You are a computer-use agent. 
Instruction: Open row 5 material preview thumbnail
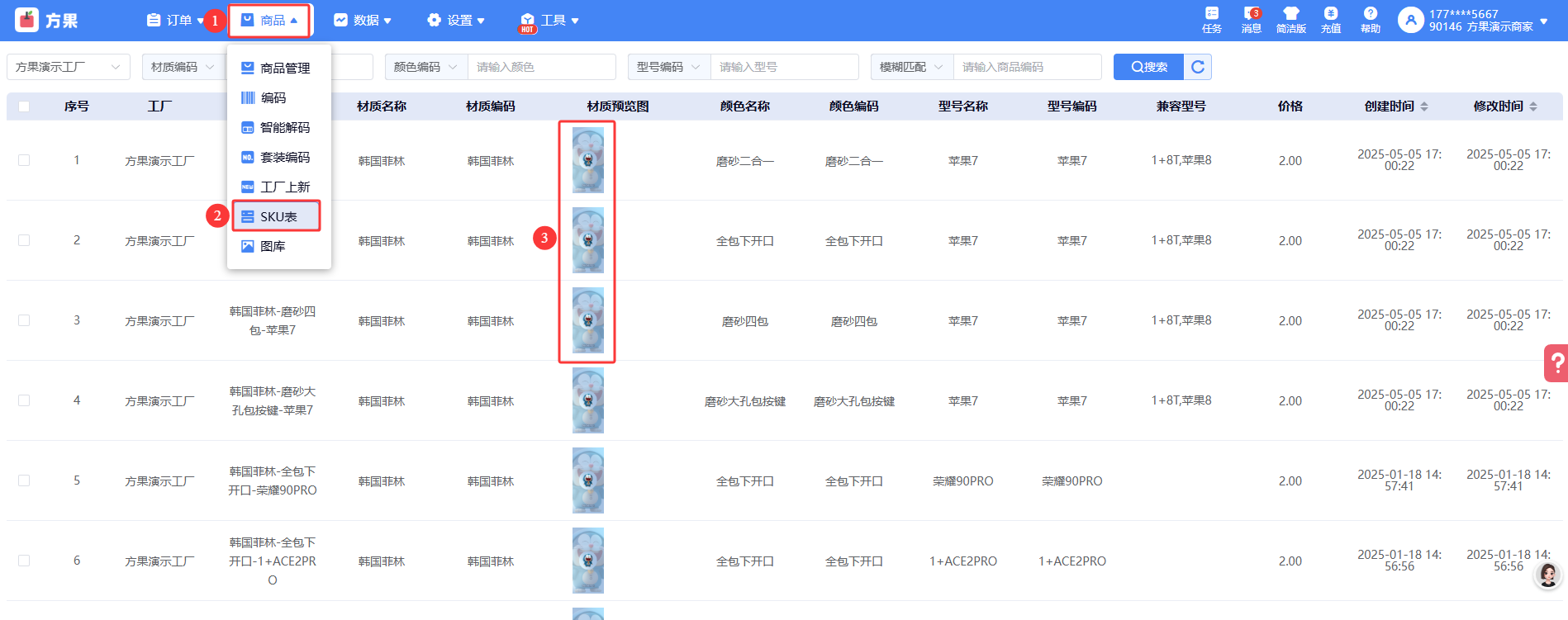click(588, 480)
